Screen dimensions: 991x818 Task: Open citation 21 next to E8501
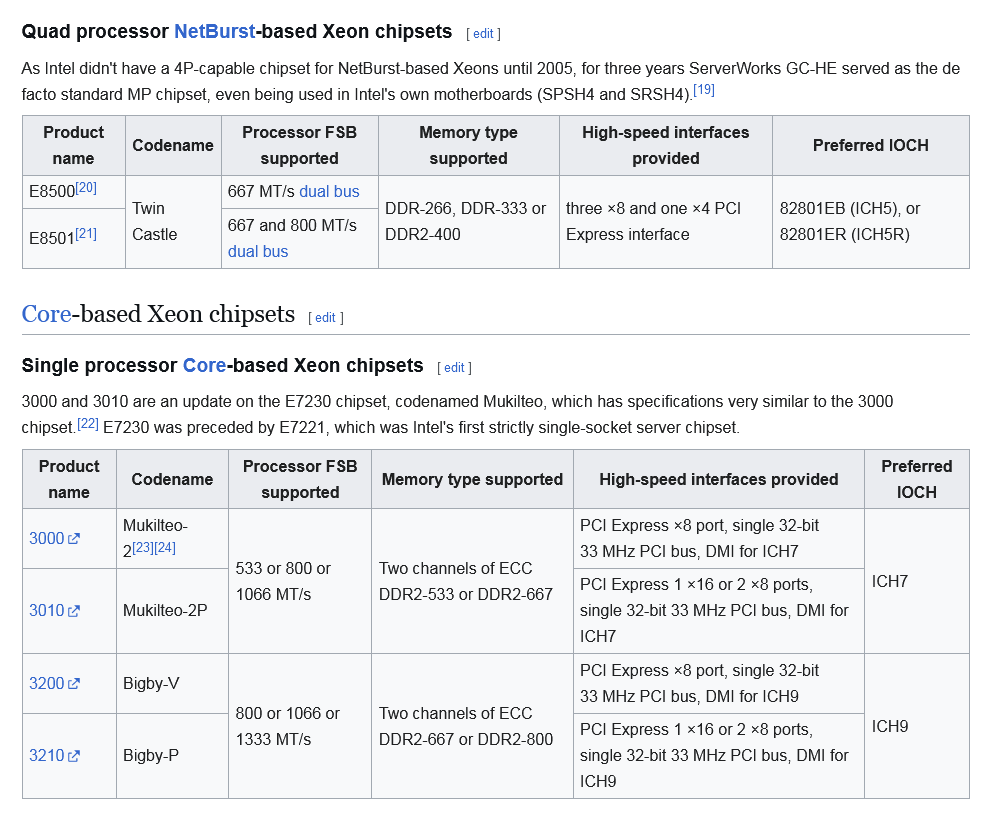86,234
